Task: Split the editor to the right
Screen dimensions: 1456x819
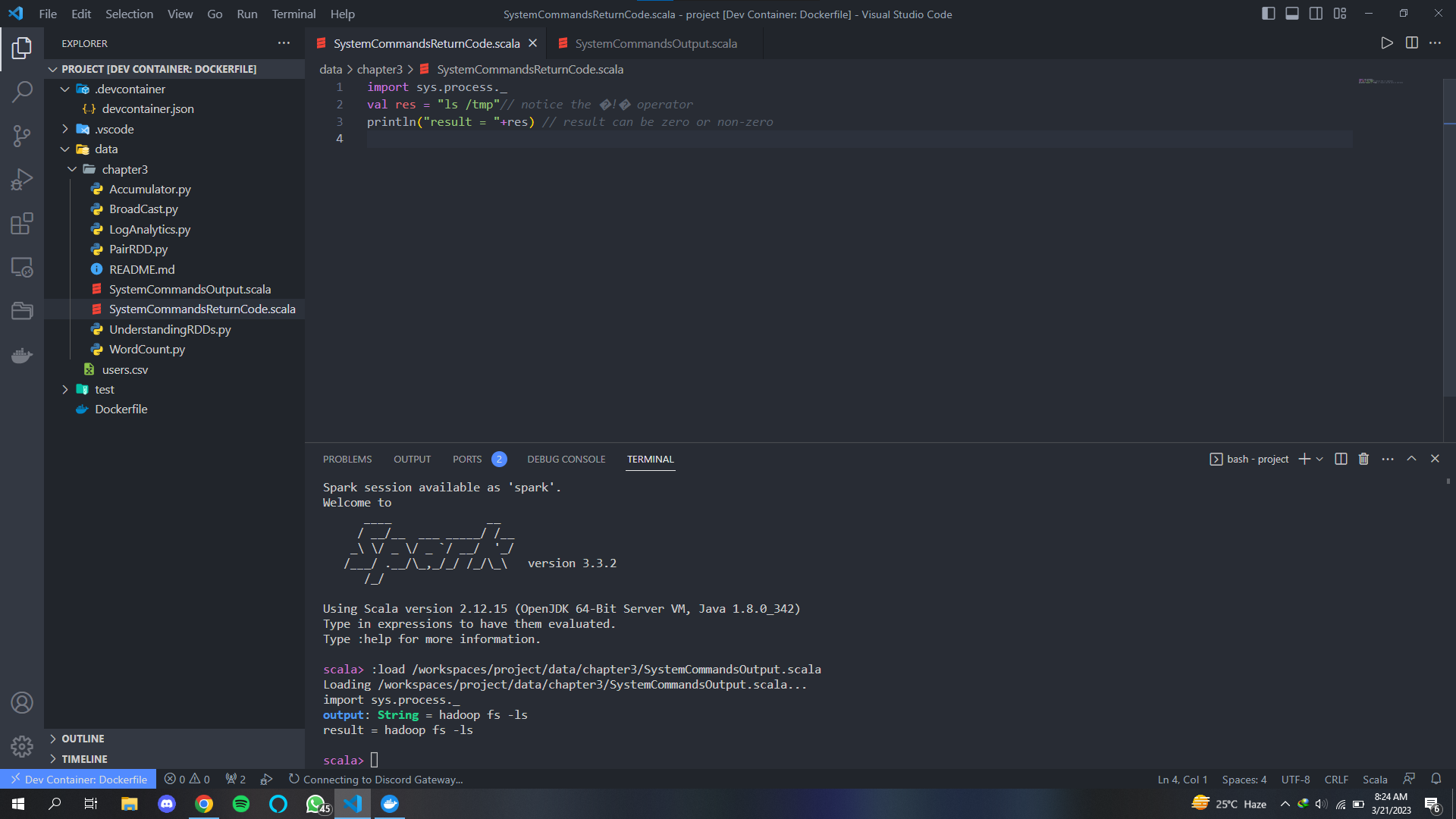Action: point(1412,43)
